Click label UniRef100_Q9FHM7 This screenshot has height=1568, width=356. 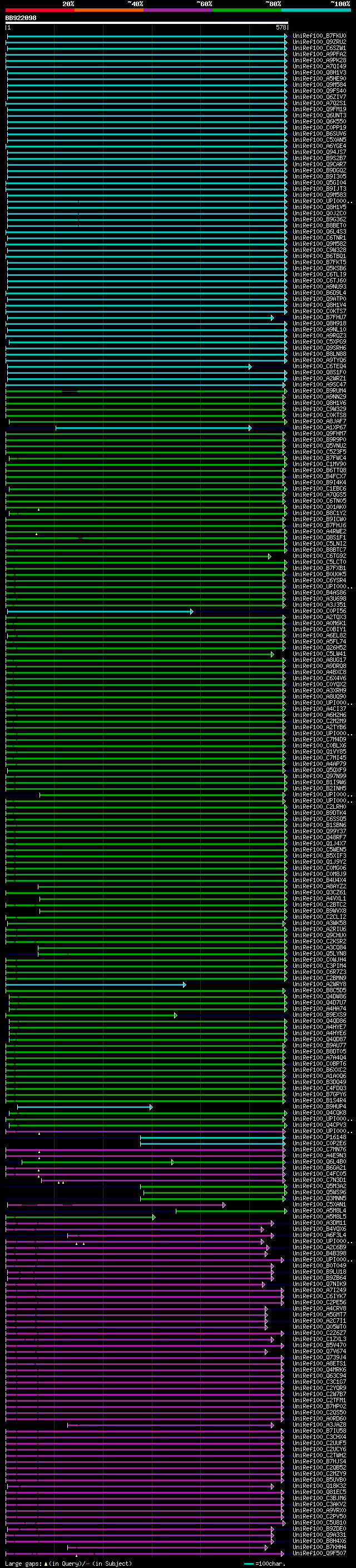(319, 433)
